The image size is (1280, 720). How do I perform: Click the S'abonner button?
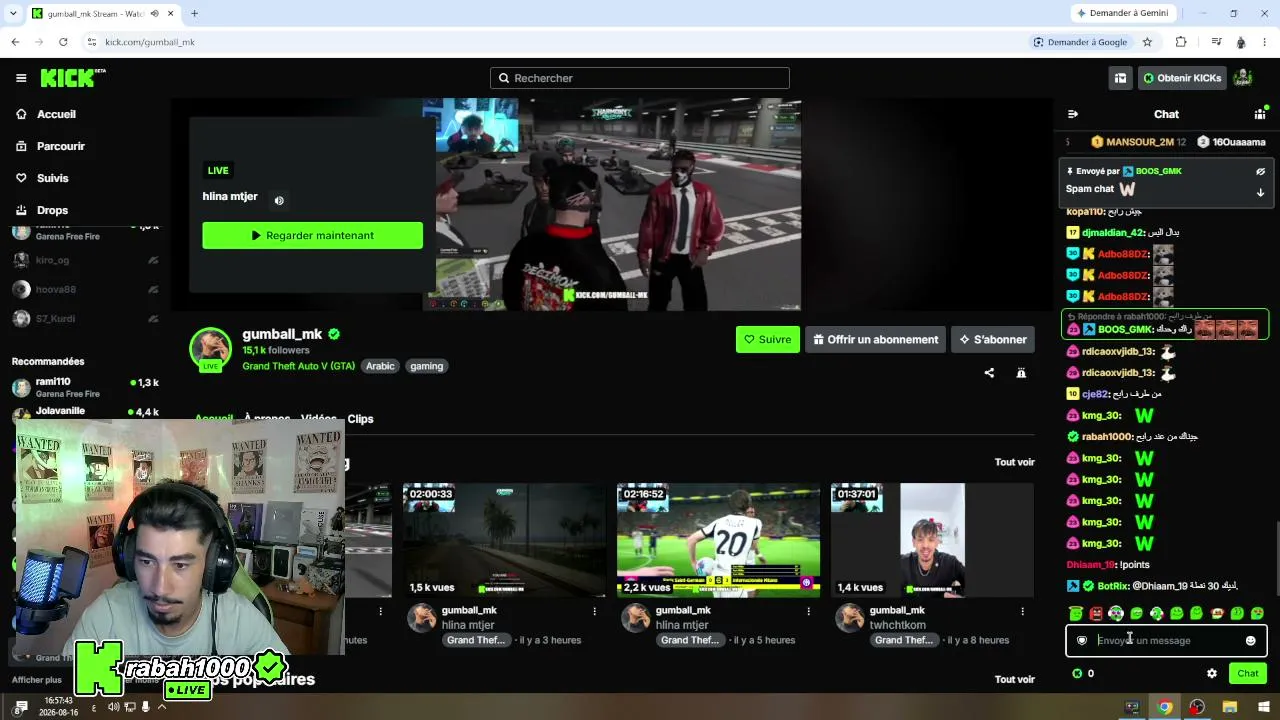coord(993,339)
